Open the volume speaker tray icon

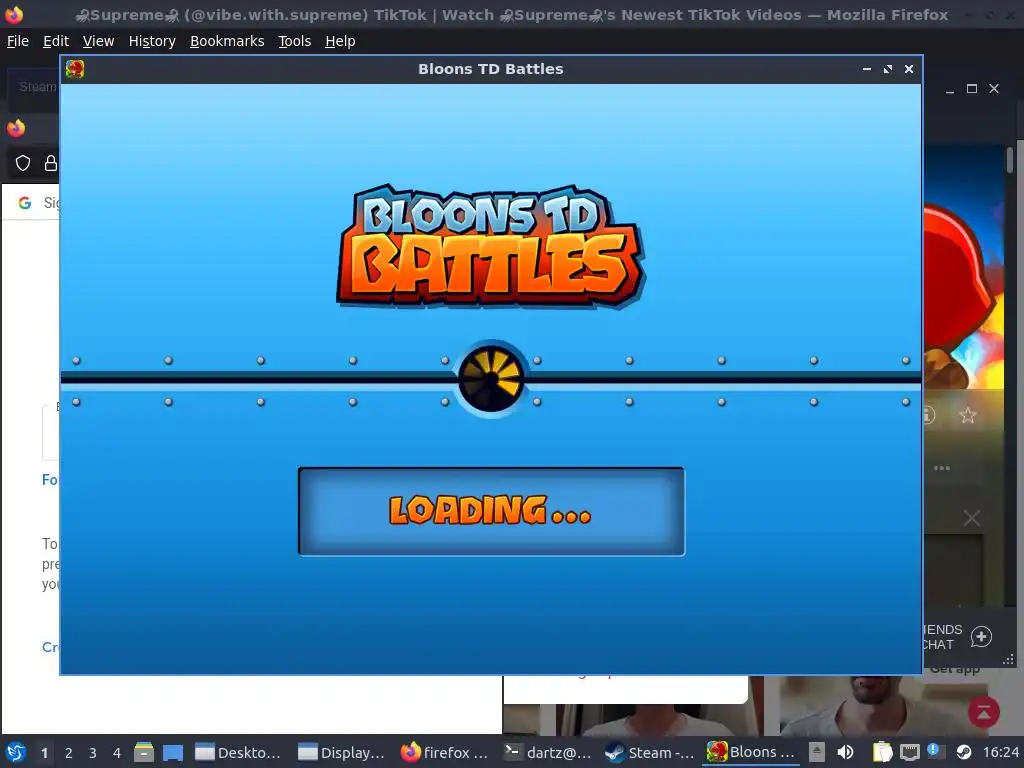tap(845, 752)
